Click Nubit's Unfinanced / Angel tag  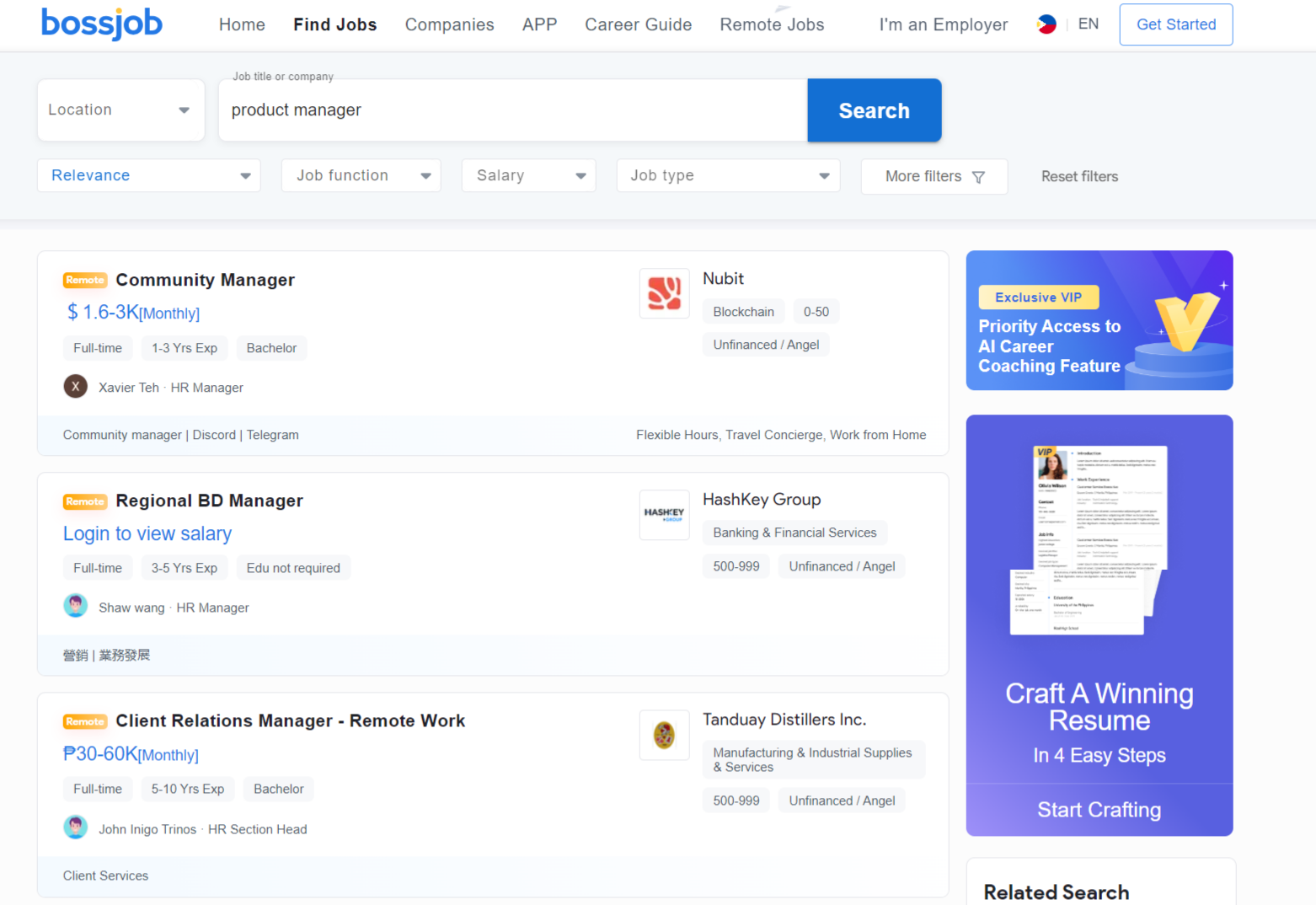766,345
